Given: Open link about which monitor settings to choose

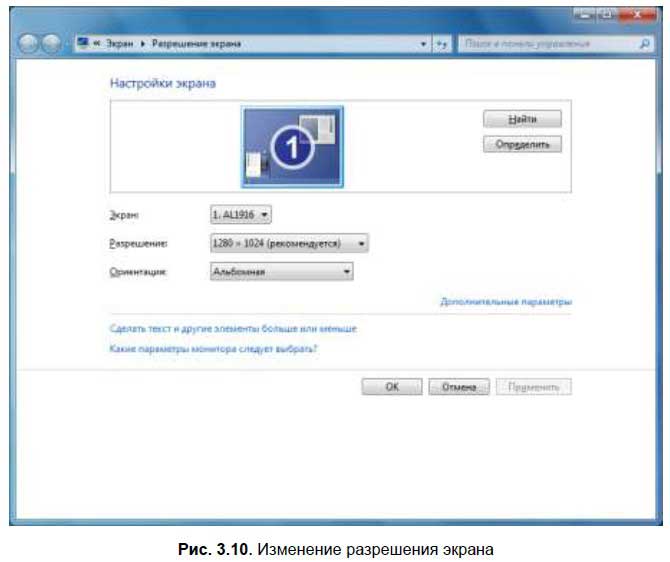Looking at the screenshot, I should pos(213,349).
